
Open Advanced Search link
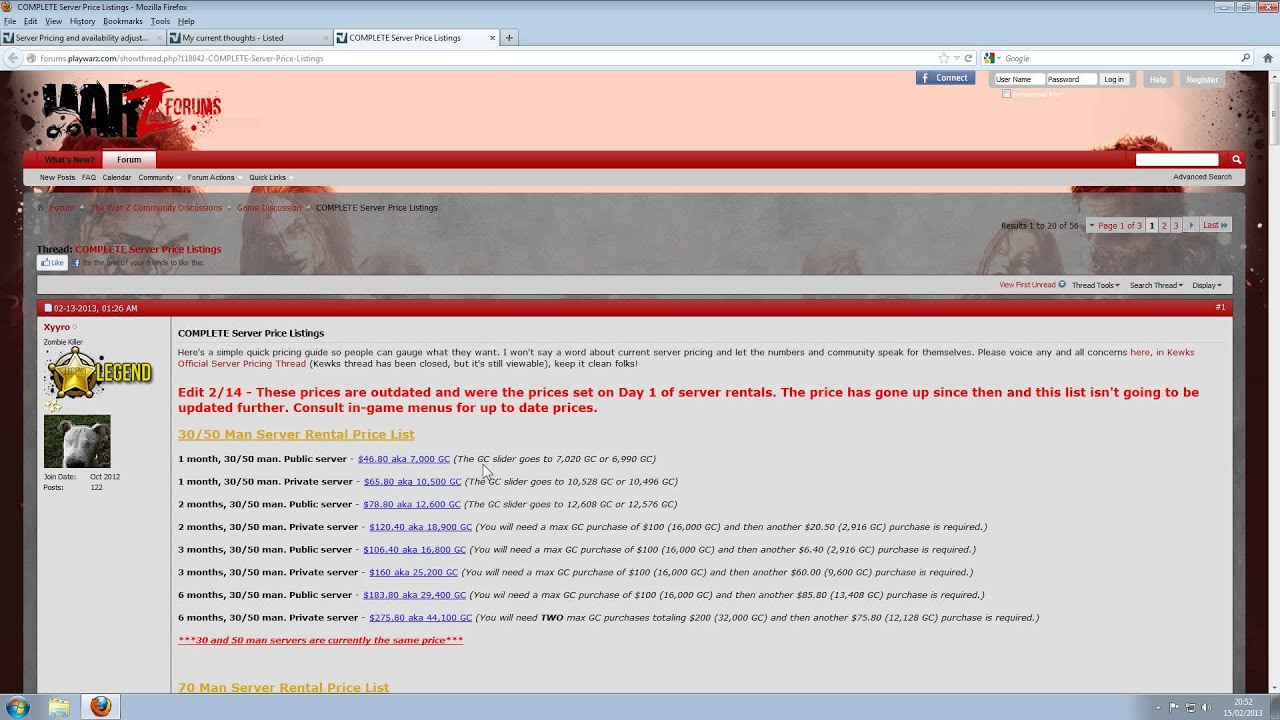coord(1202,177)
